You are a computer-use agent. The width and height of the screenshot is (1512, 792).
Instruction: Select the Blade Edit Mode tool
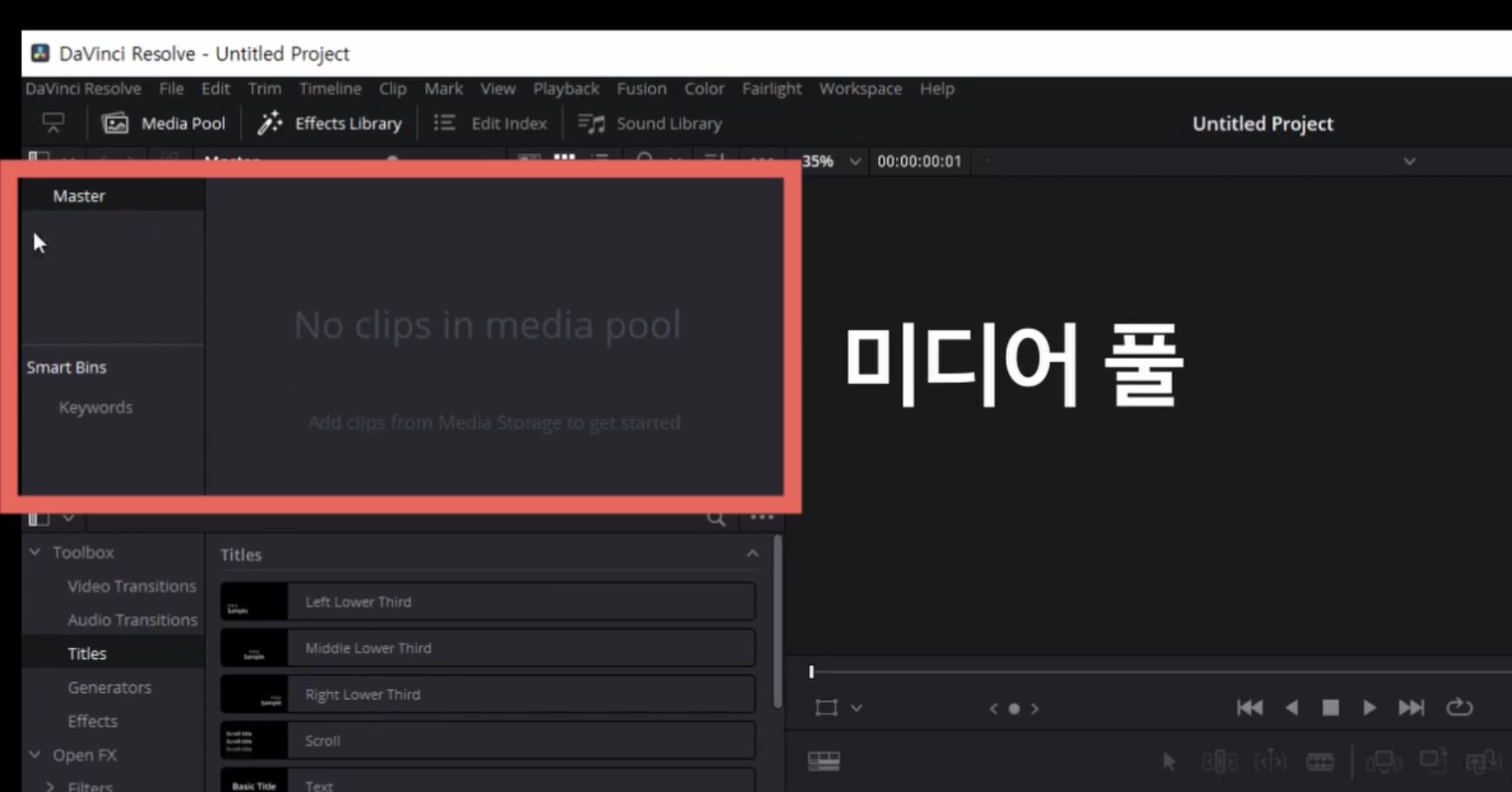[x=1320, y=762]
